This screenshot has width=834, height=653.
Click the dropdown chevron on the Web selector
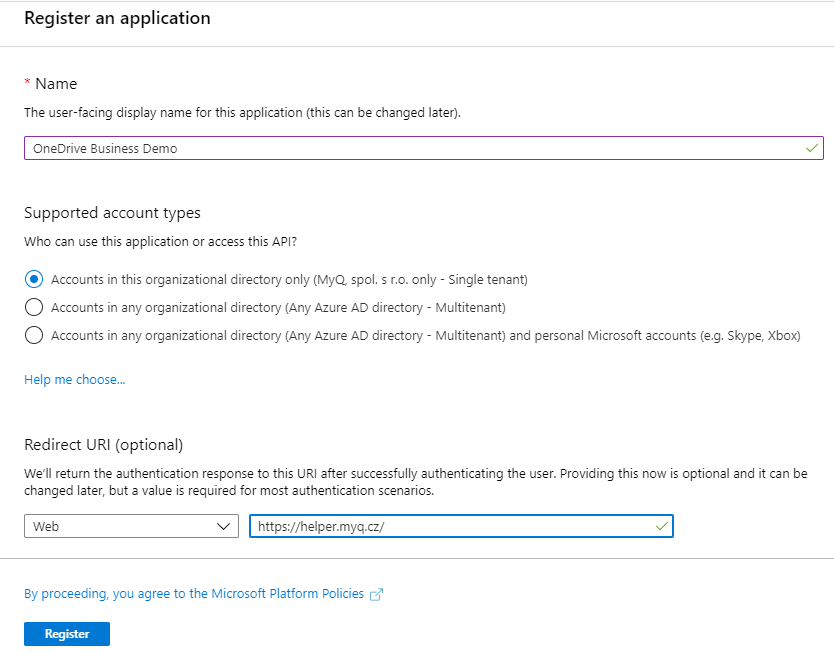(x=226, y=525)
